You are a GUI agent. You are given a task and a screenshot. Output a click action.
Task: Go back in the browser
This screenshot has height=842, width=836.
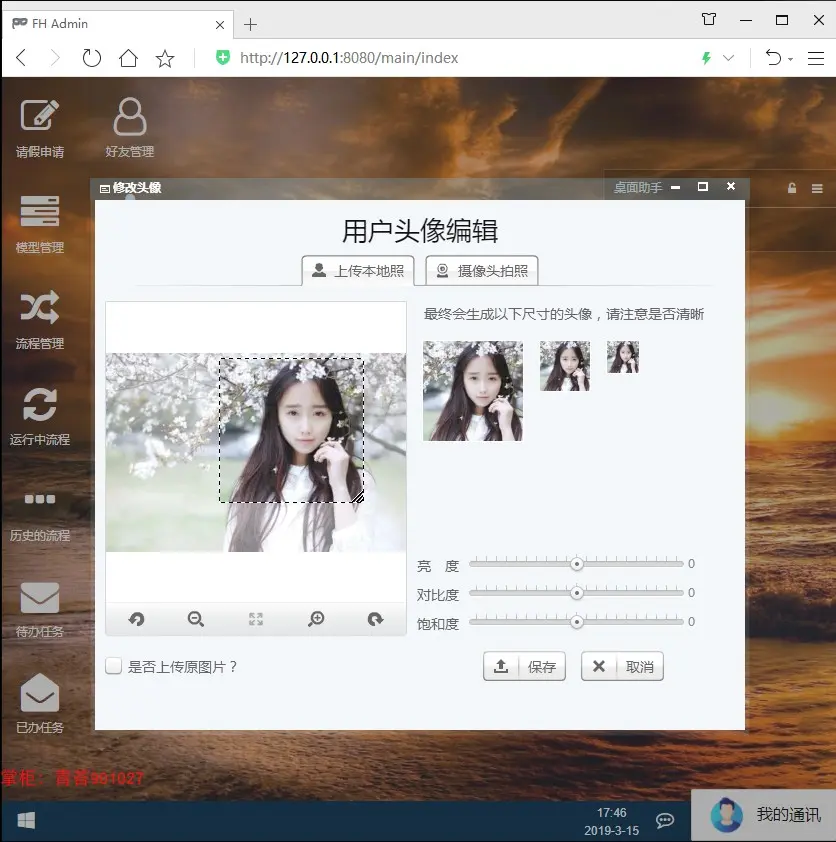pos(21,58)
